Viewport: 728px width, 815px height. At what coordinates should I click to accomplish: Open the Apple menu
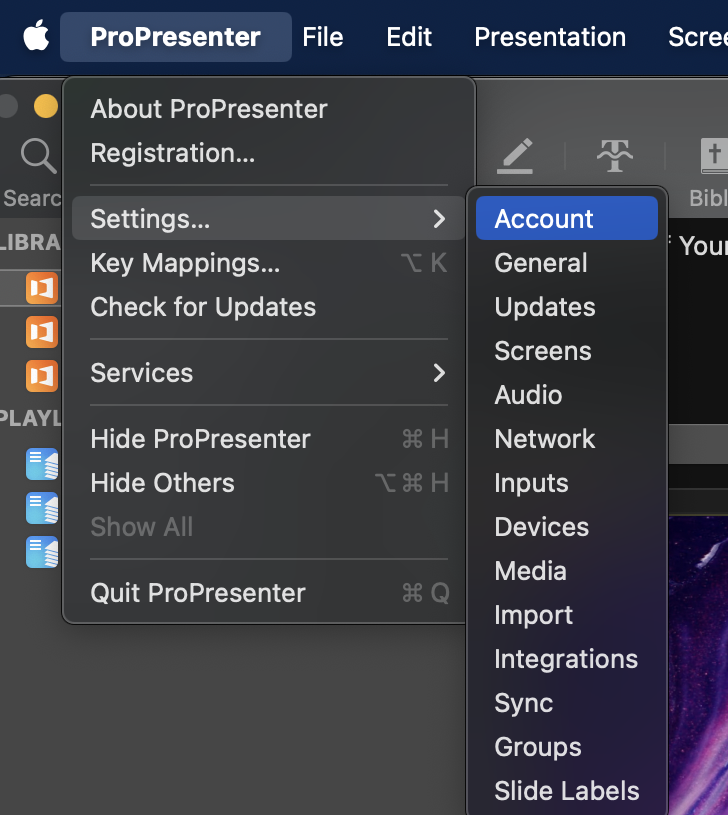coord(36,36)
